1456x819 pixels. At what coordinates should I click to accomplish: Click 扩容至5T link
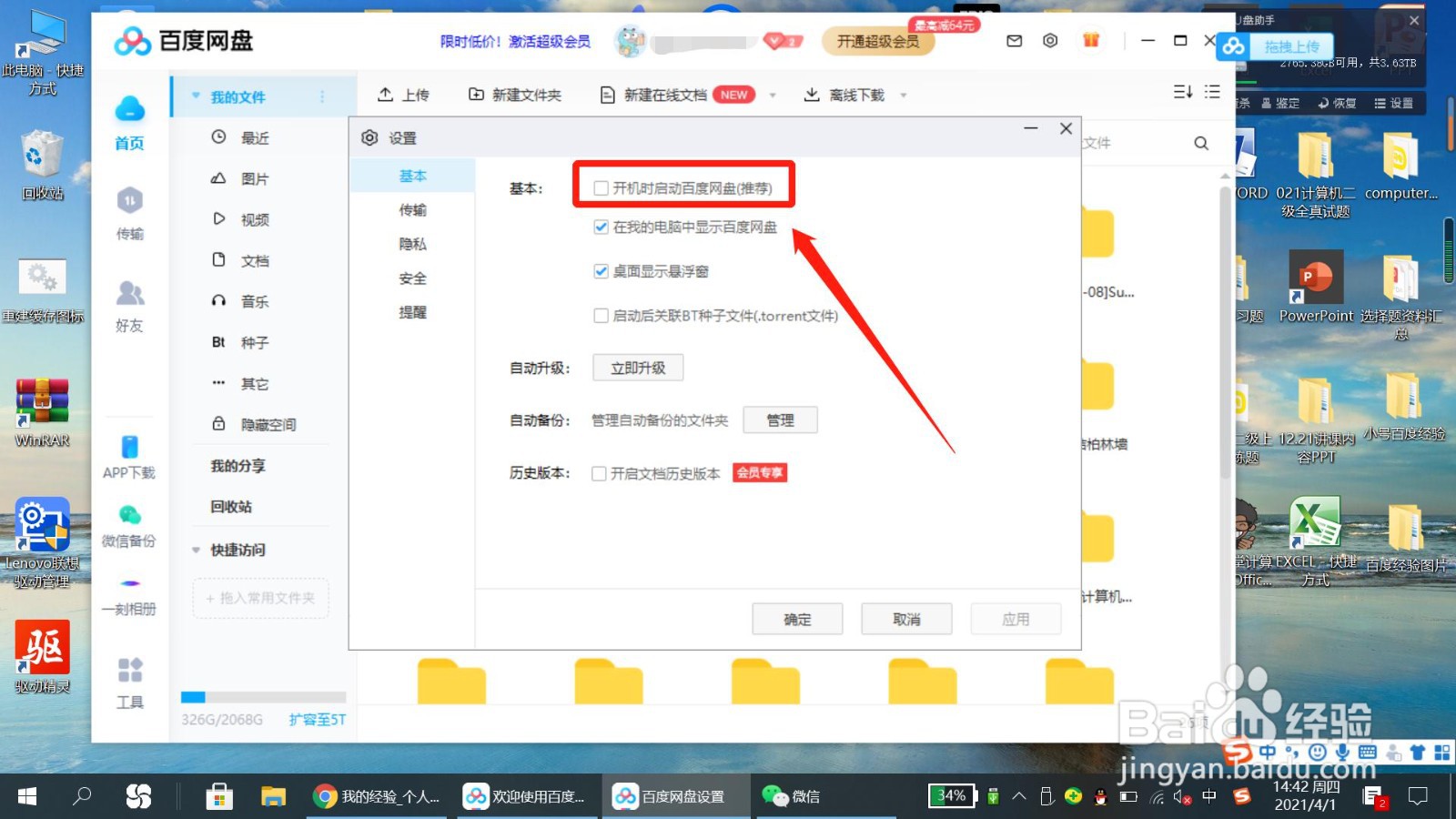point(317,719)
